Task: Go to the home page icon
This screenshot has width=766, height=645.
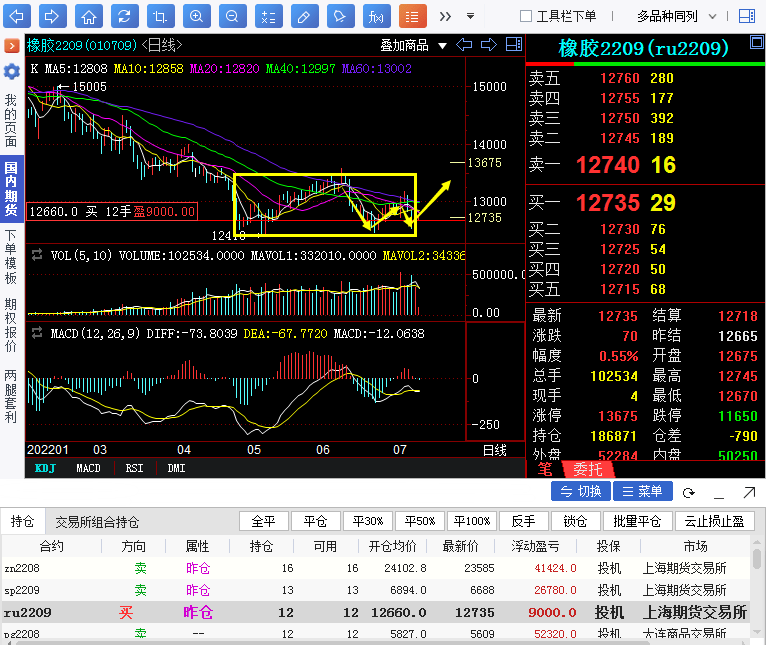Action: 89,16
